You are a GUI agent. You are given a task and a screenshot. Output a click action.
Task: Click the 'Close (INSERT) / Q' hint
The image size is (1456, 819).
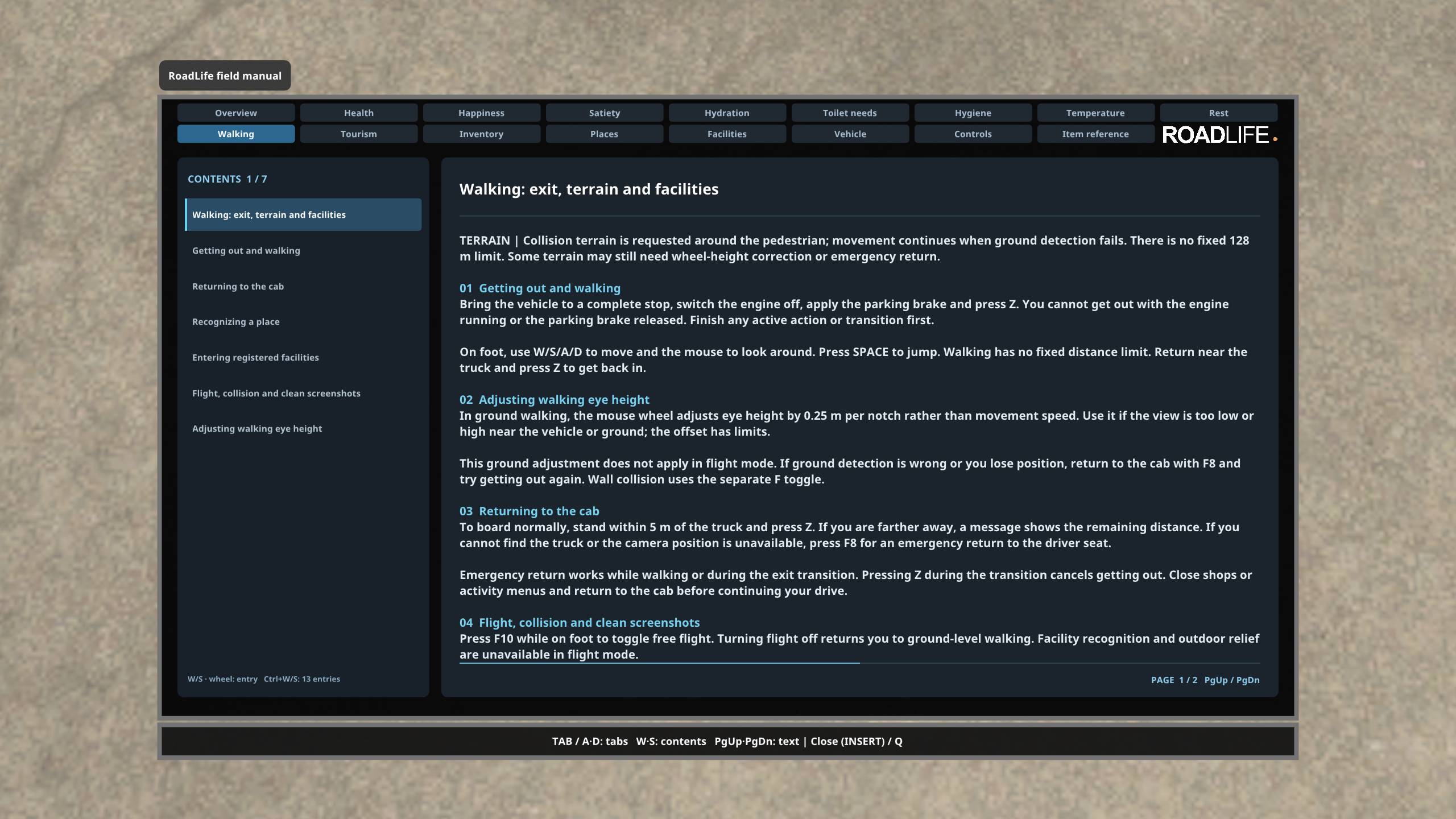(857, 741)
